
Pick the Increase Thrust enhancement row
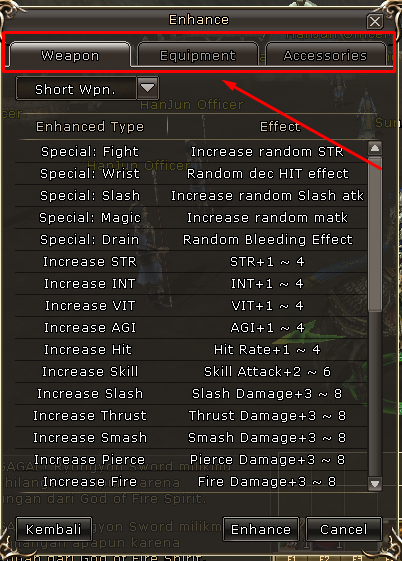(191, 416)
